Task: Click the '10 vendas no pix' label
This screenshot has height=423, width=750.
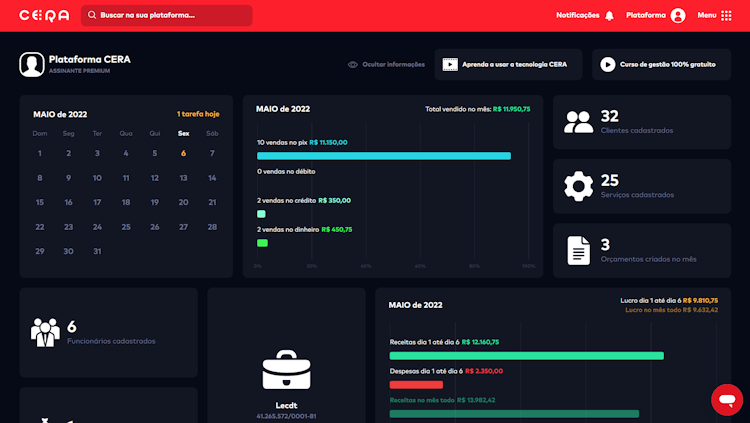Action: (x=282, y=143)
